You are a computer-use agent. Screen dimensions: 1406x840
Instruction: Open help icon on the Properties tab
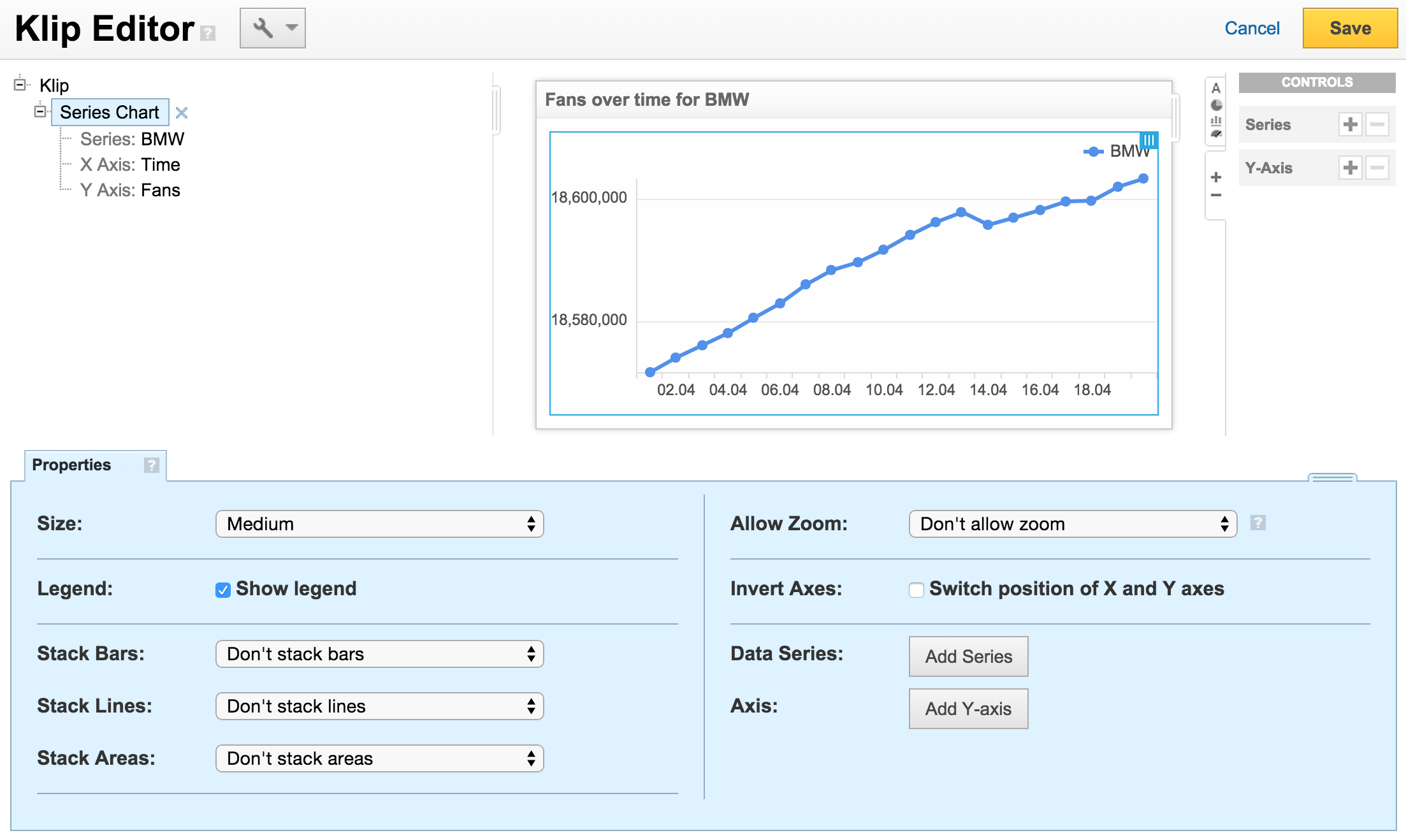point(151,465)
